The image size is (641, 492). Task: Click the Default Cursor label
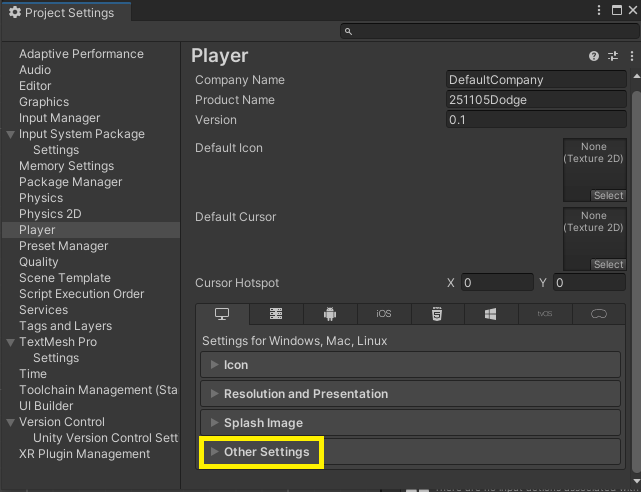click(x=235, y=217)
